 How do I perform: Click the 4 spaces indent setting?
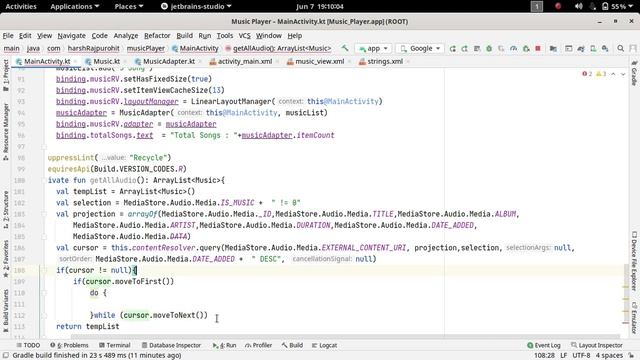pyautogui.click(x=609, y=356)
